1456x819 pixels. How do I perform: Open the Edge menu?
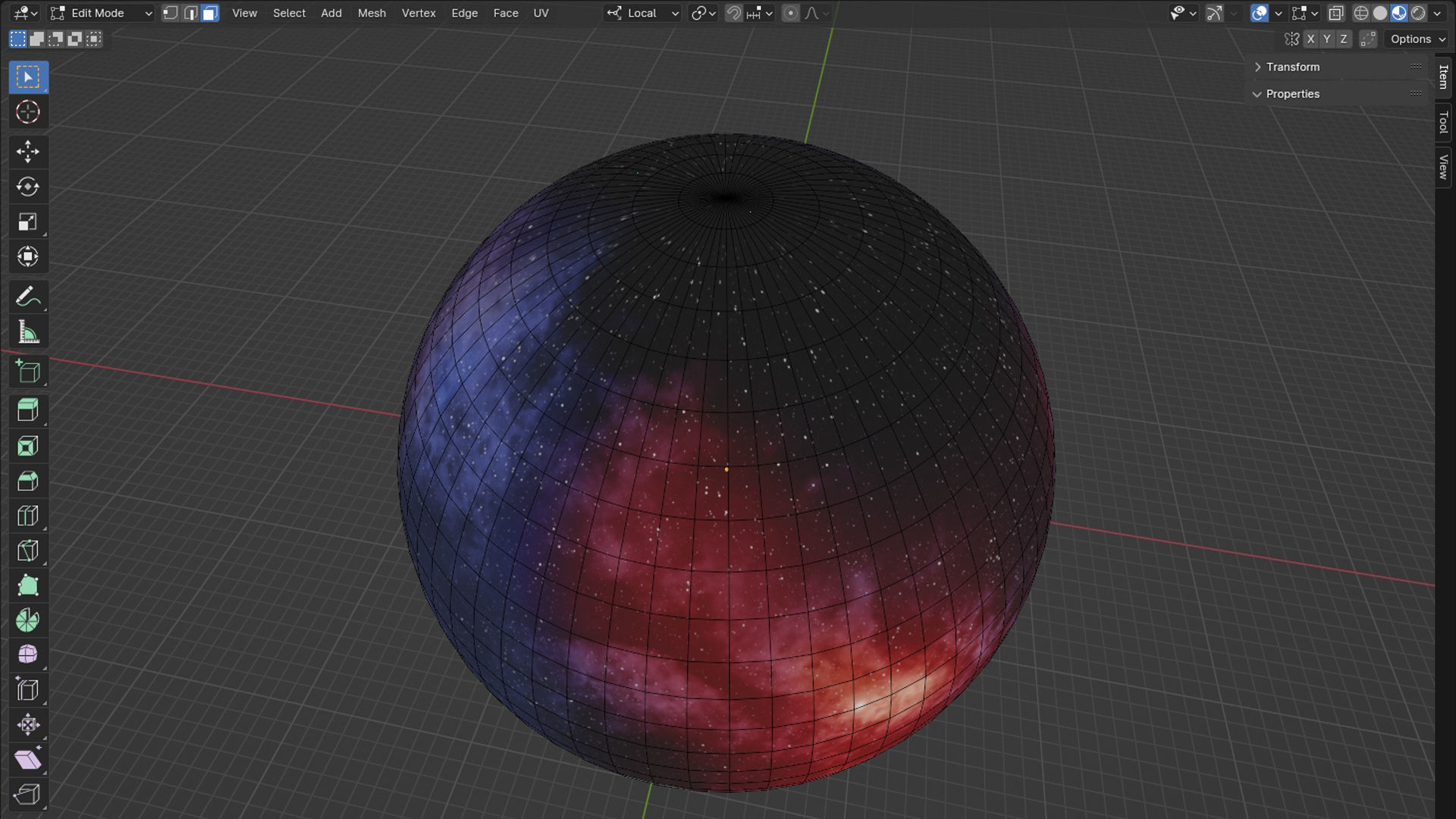click(x=464, y=13)
